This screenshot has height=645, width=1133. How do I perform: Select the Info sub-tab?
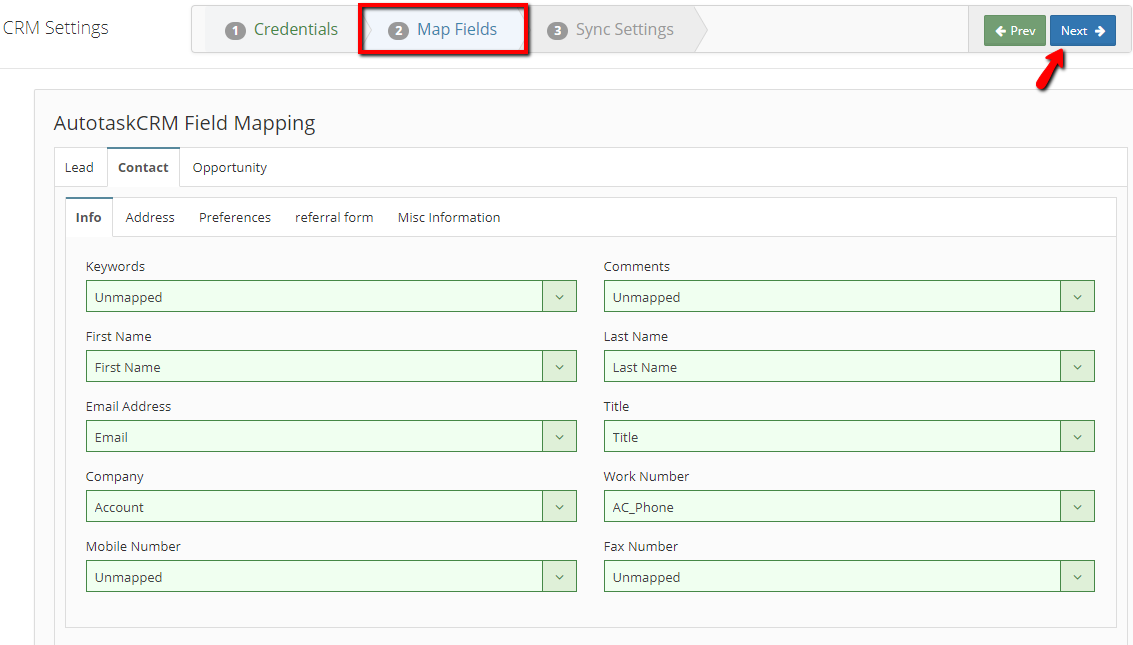tap(89, 217)
